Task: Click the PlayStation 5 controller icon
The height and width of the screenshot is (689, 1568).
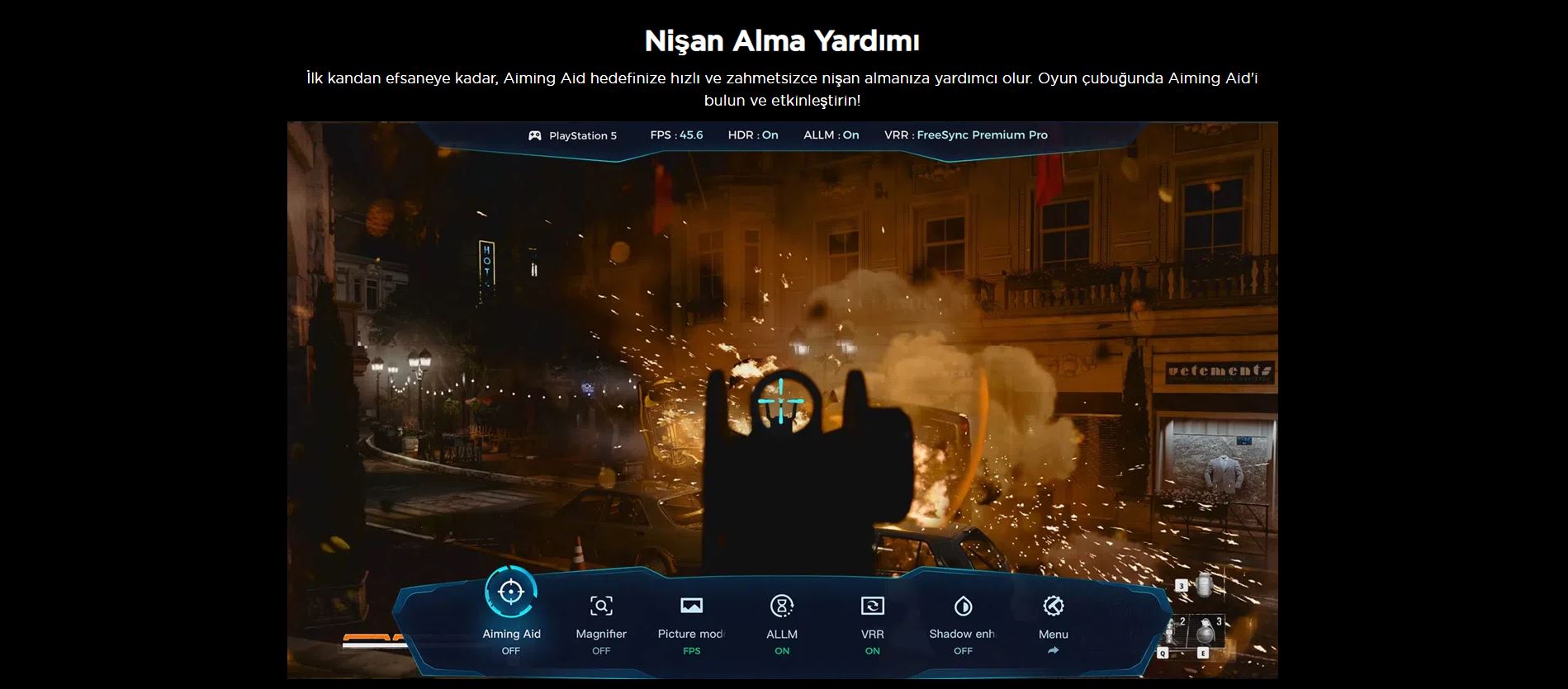Action: pyautogui.click(x=535, y=135)
